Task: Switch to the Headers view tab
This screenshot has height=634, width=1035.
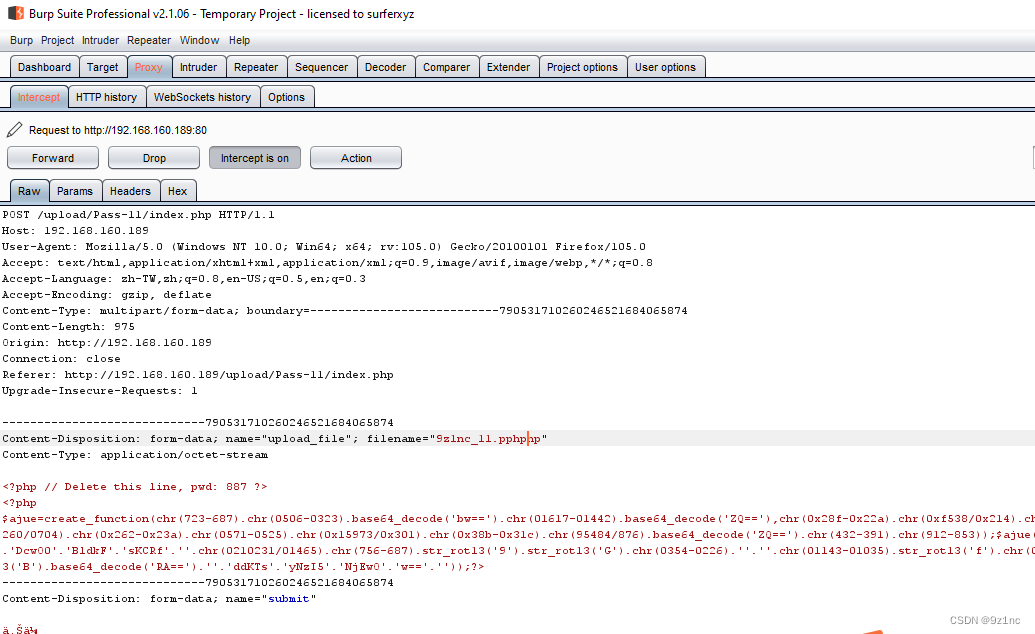Action: [130, 191]
